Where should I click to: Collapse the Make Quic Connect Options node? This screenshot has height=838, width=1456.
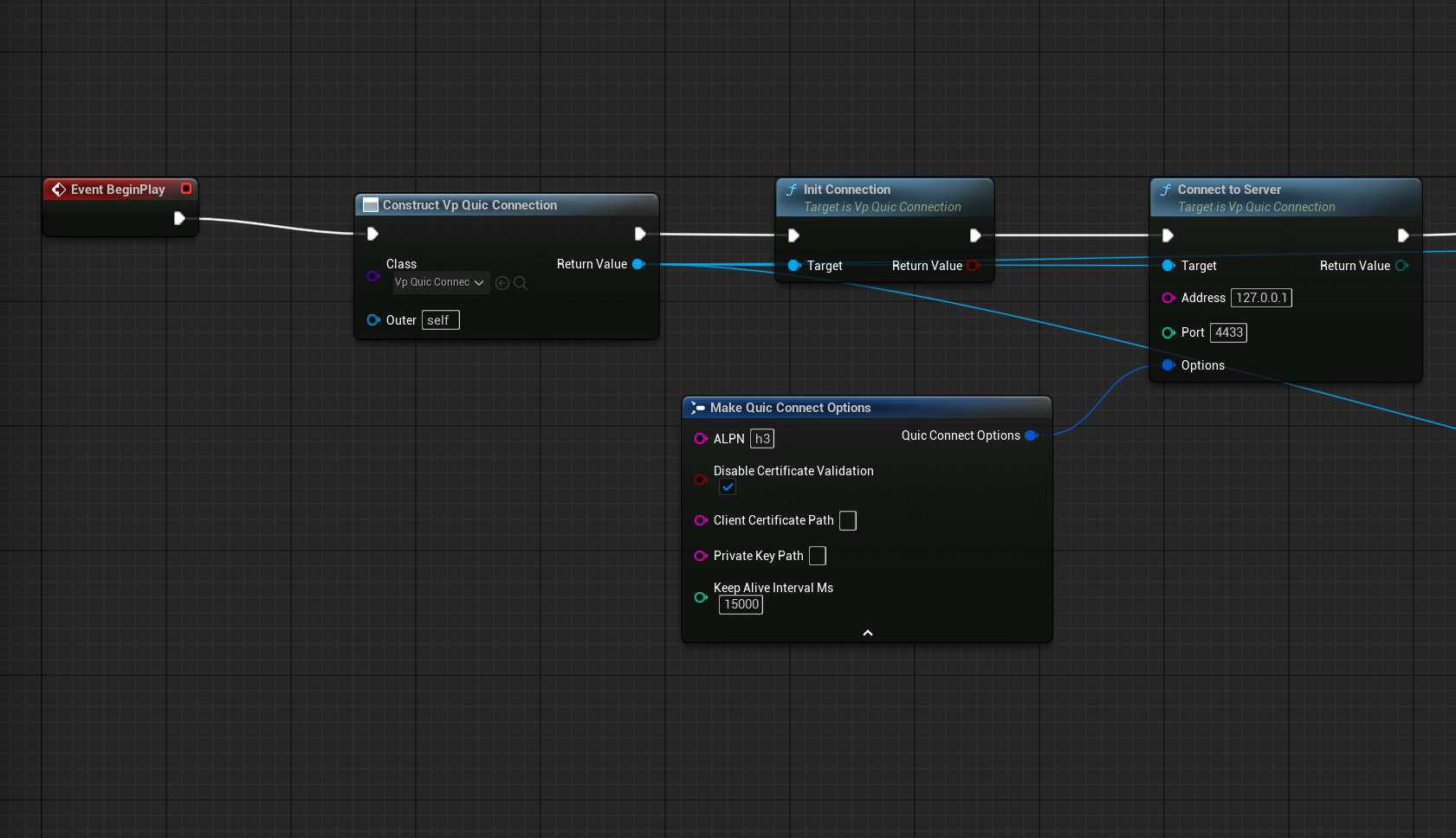[x=867, y=633]
